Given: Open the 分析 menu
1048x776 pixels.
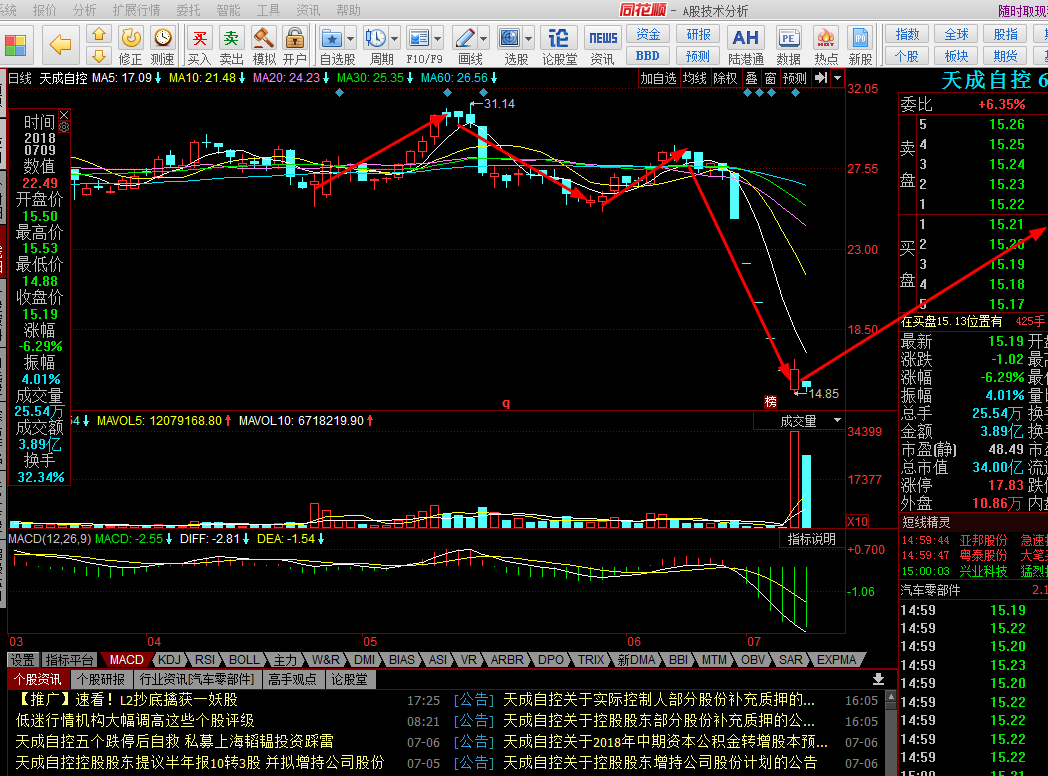Looking at the screenshot, I should [85, 10].
